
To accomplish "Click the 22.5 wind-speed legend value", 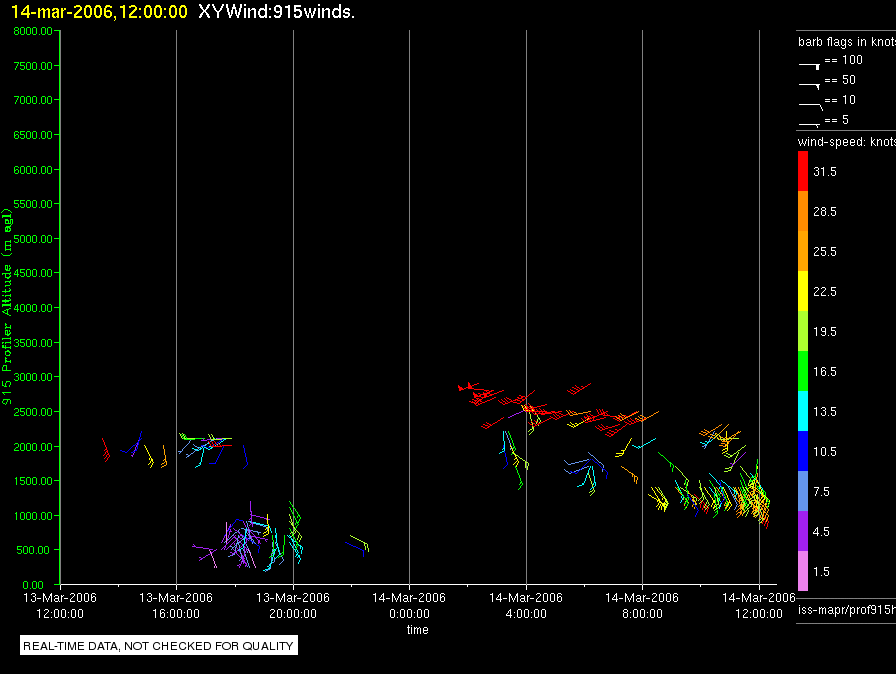I will coord(825,291).
